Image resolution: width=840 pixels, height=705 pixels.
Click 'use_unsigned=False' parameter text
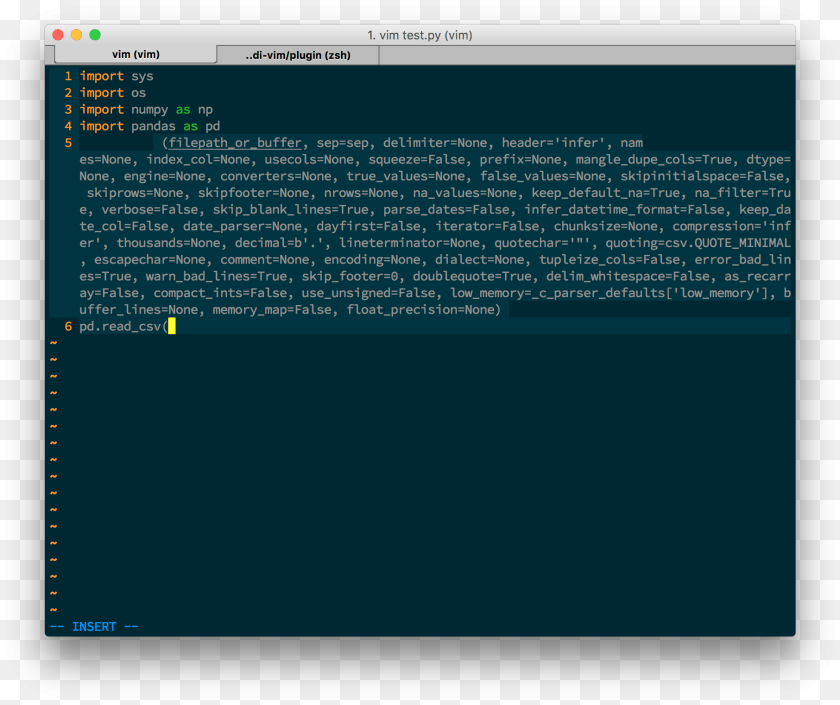368,293
